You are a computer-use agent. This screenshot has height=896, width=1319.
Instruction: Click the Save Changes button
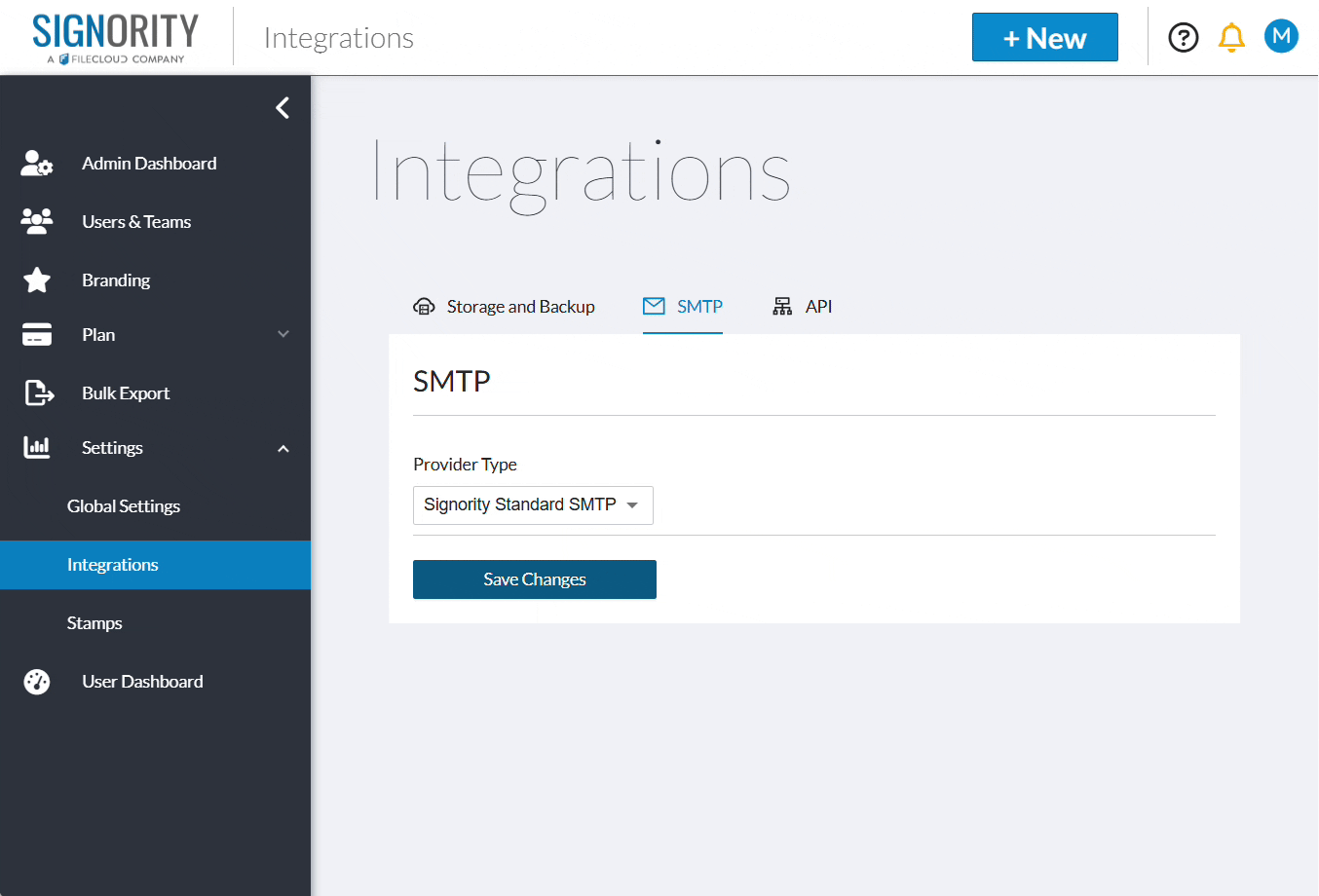(x=535, y=579)
